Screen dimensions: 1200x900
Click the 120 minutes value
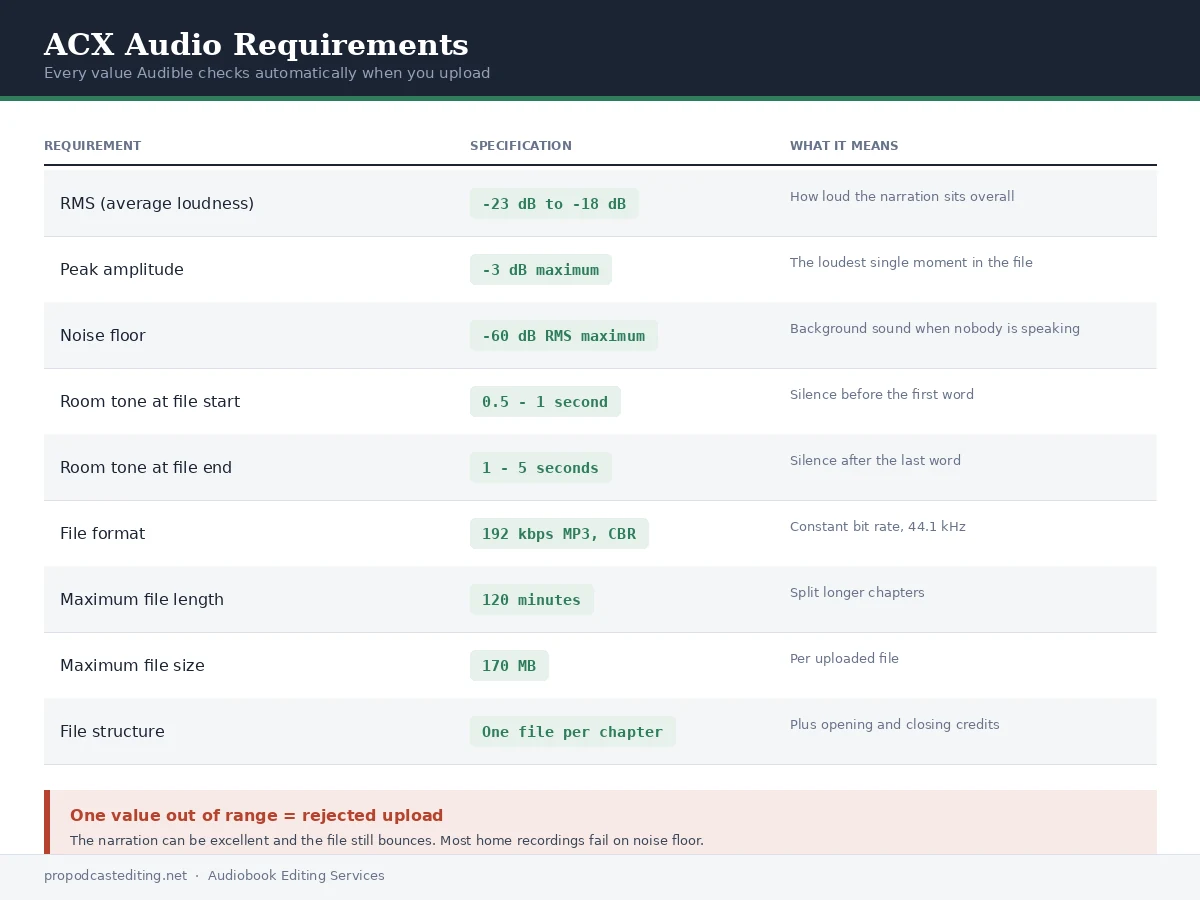531,600
